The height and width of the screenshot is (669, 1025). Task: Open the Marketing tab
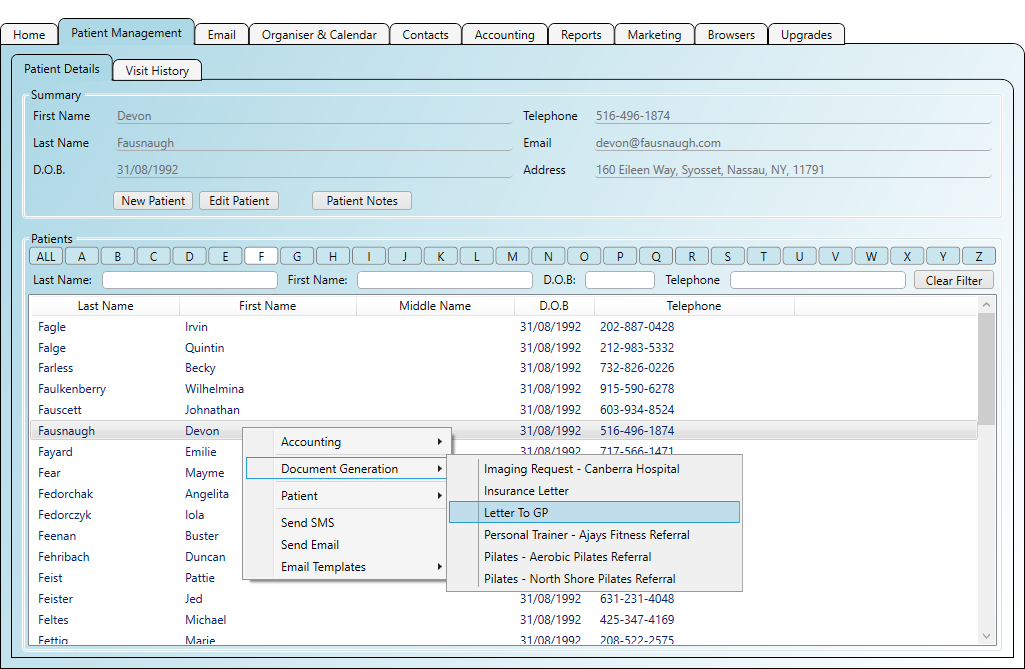(x=654, y=33)
